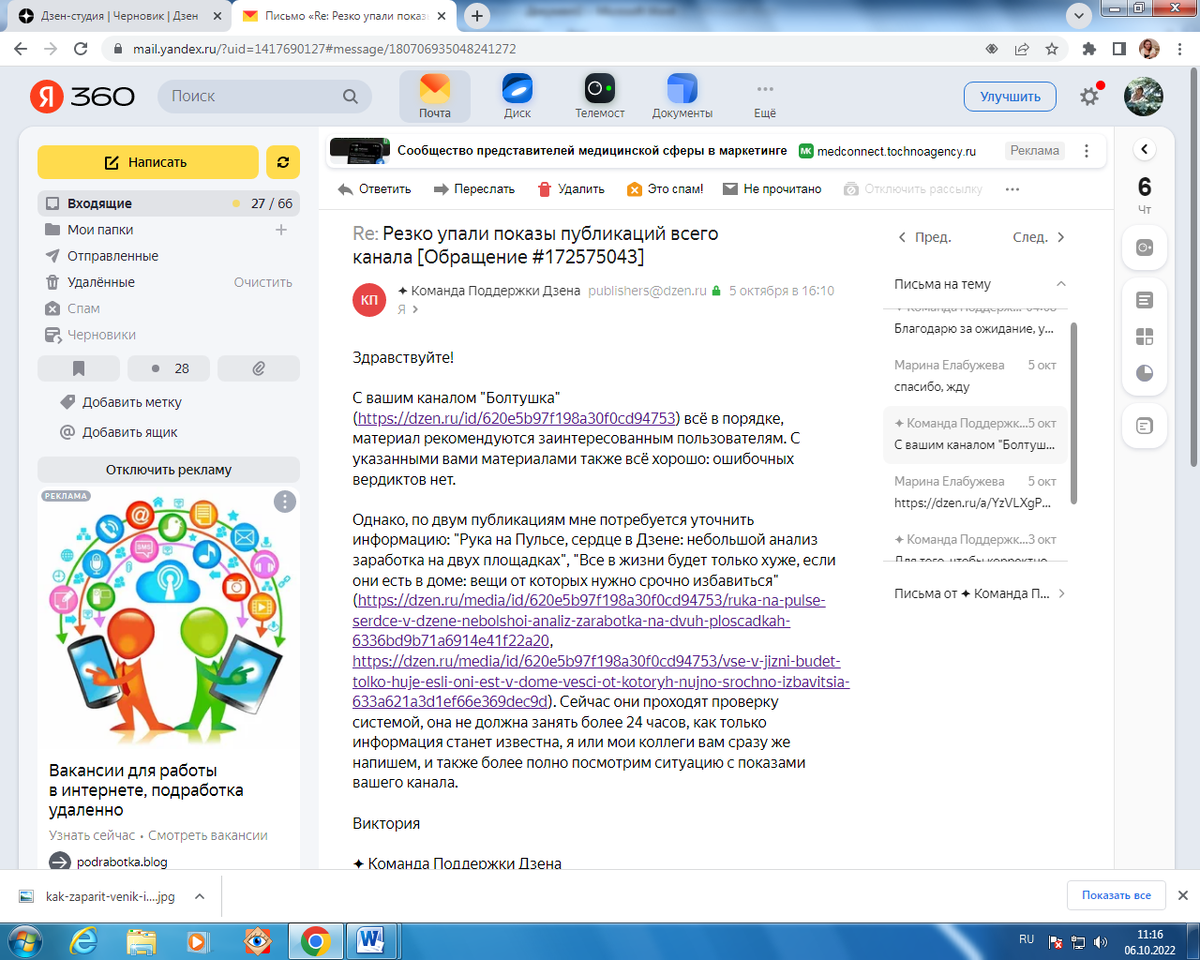Open banner ad options vertical dots

pos(1086,151)
